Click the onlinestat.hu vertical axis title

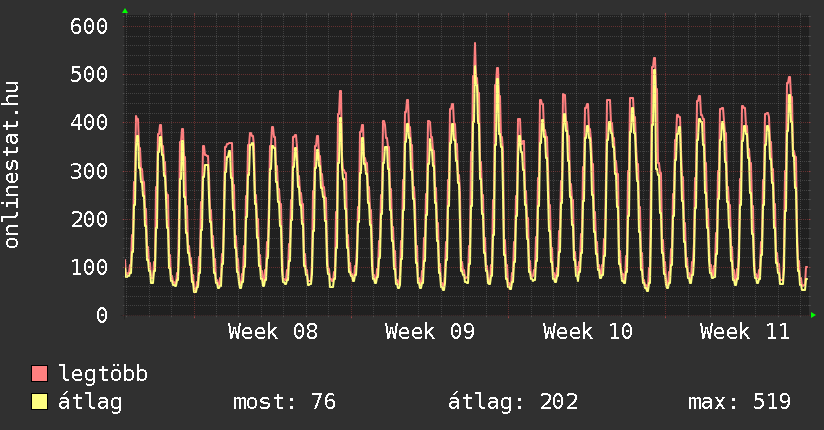coord(13,165)
